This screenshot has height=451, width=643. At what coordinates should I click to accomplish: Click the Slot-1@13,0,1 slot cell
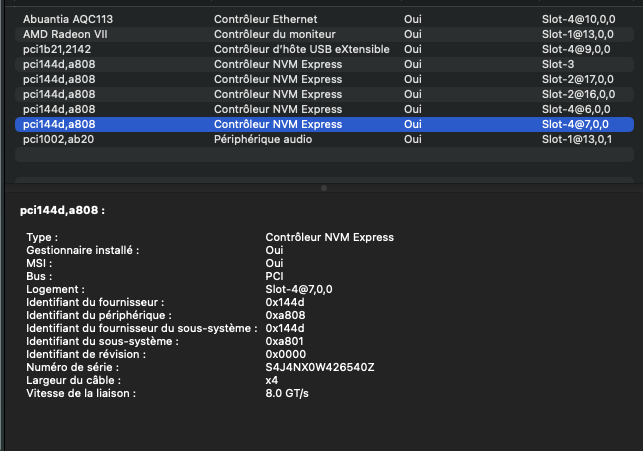click(x=577, y=139)
